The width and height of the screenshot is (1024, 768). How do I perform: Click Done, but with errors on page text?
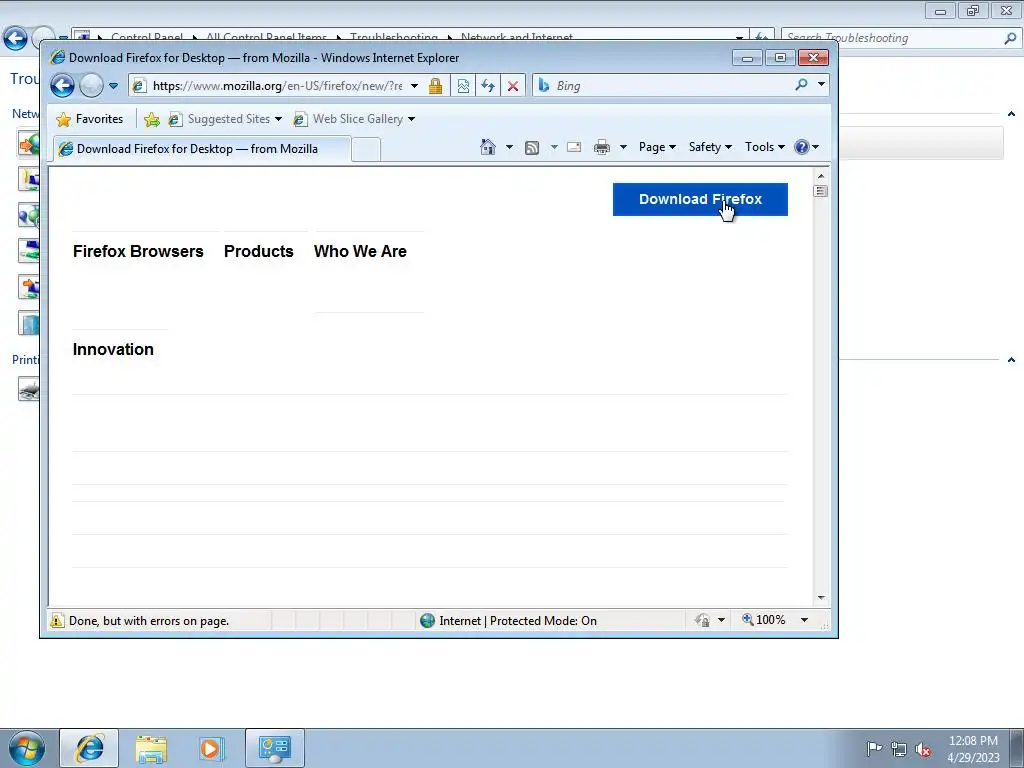(149, 621)
